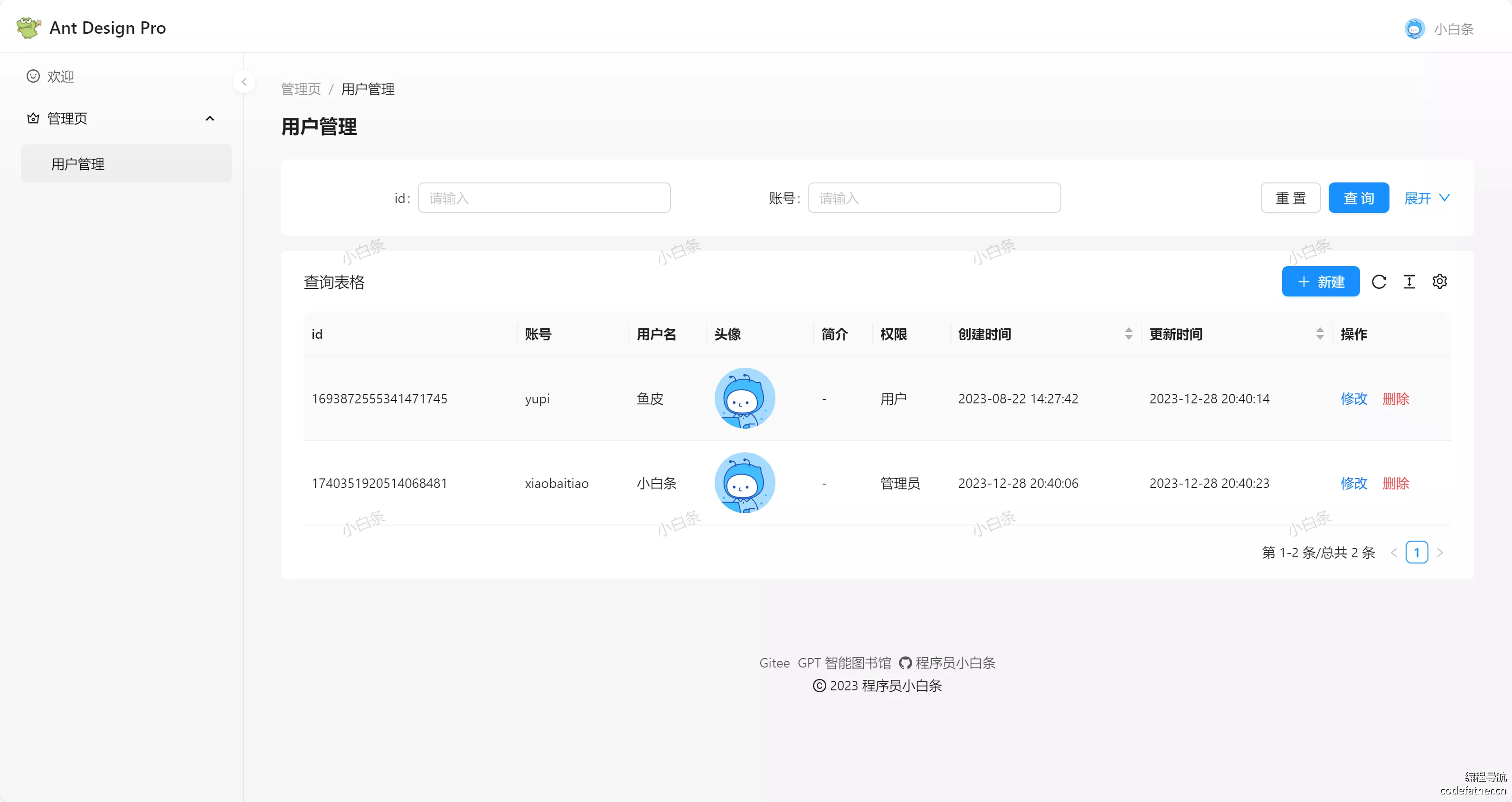Click the crown icon beside 管理页

tap(33, 118)
